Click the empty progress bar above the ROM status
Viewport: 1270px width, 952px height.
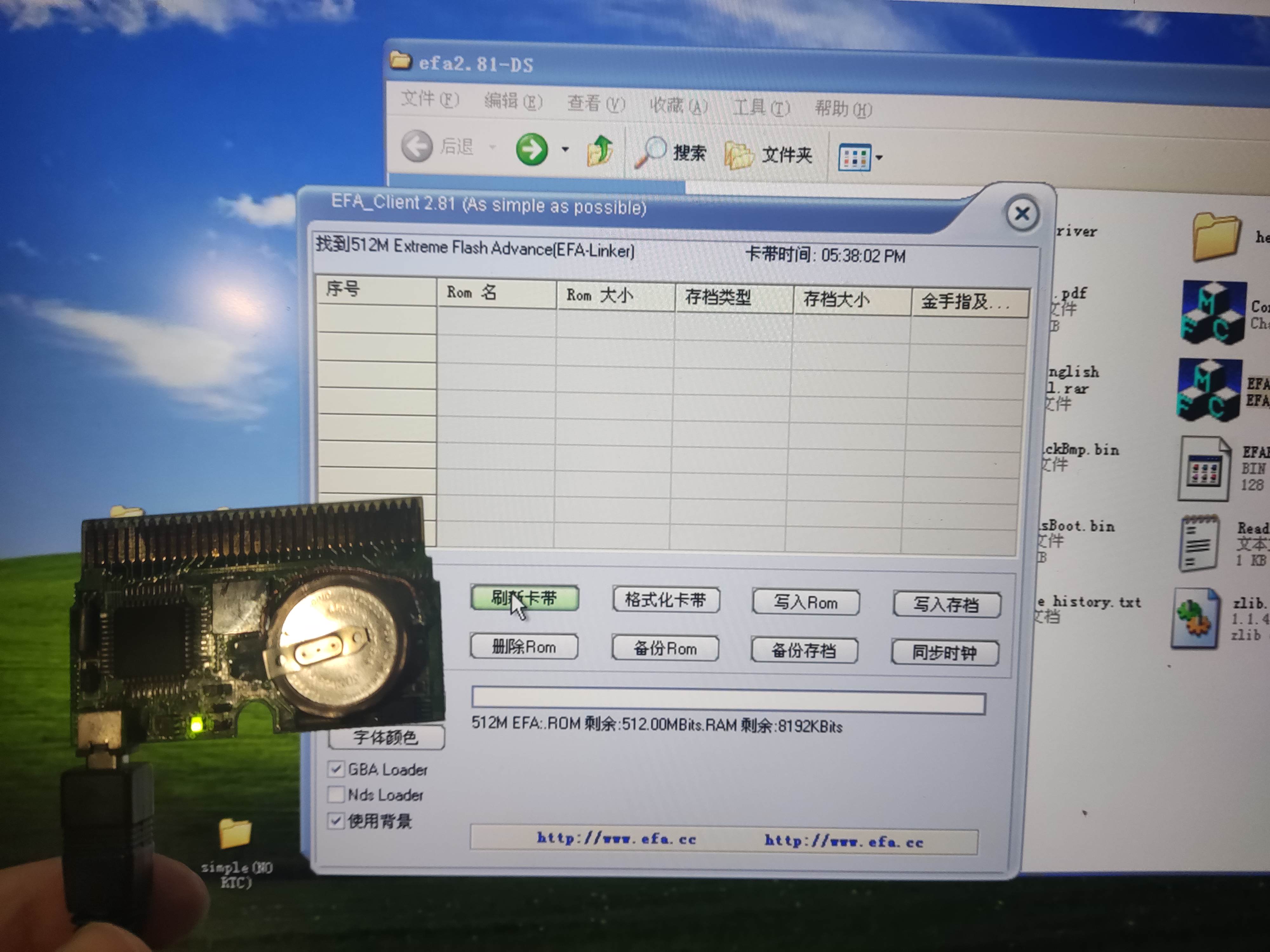click(728, 701)
